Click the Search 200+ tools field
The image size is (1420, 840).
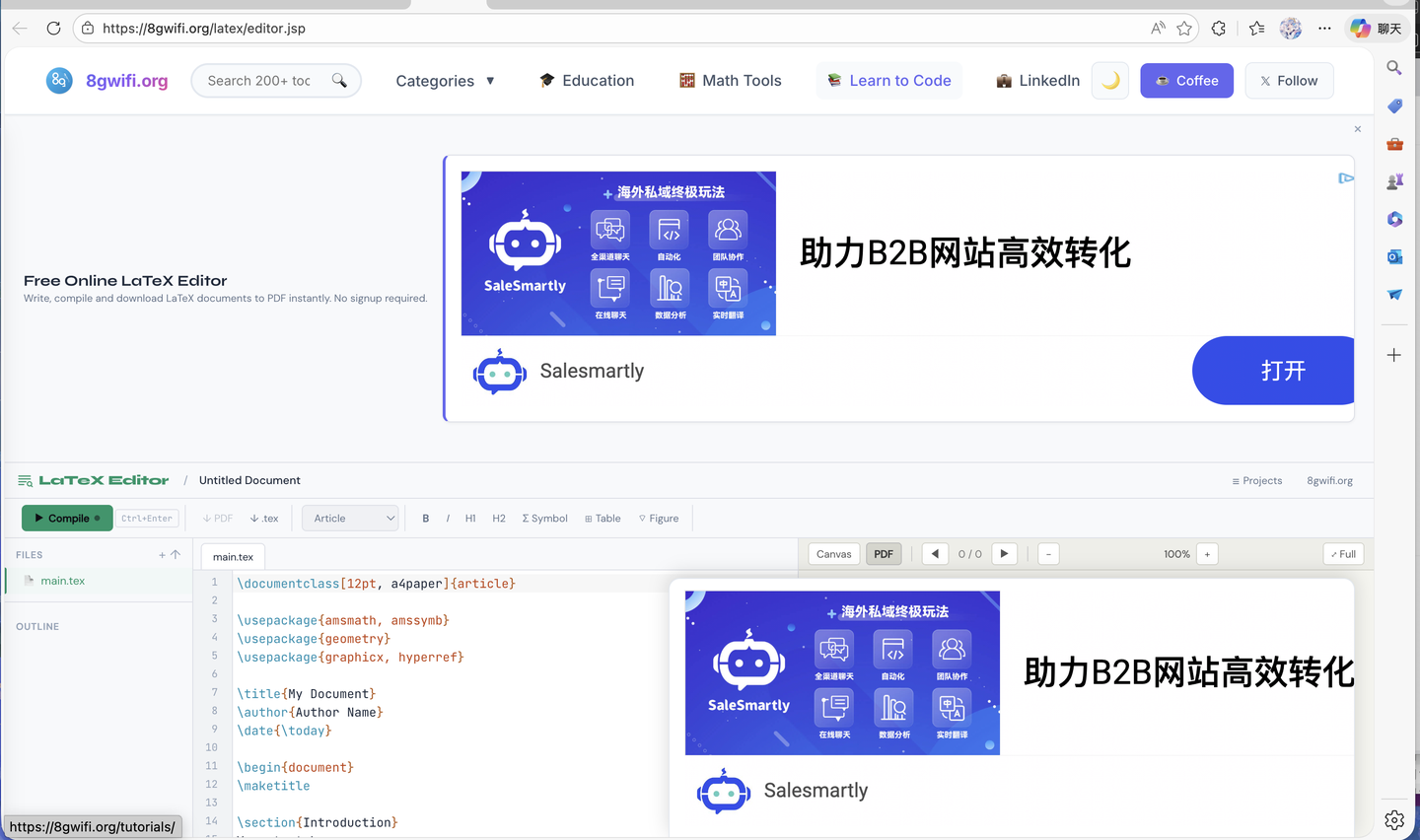tap(276, 81)
